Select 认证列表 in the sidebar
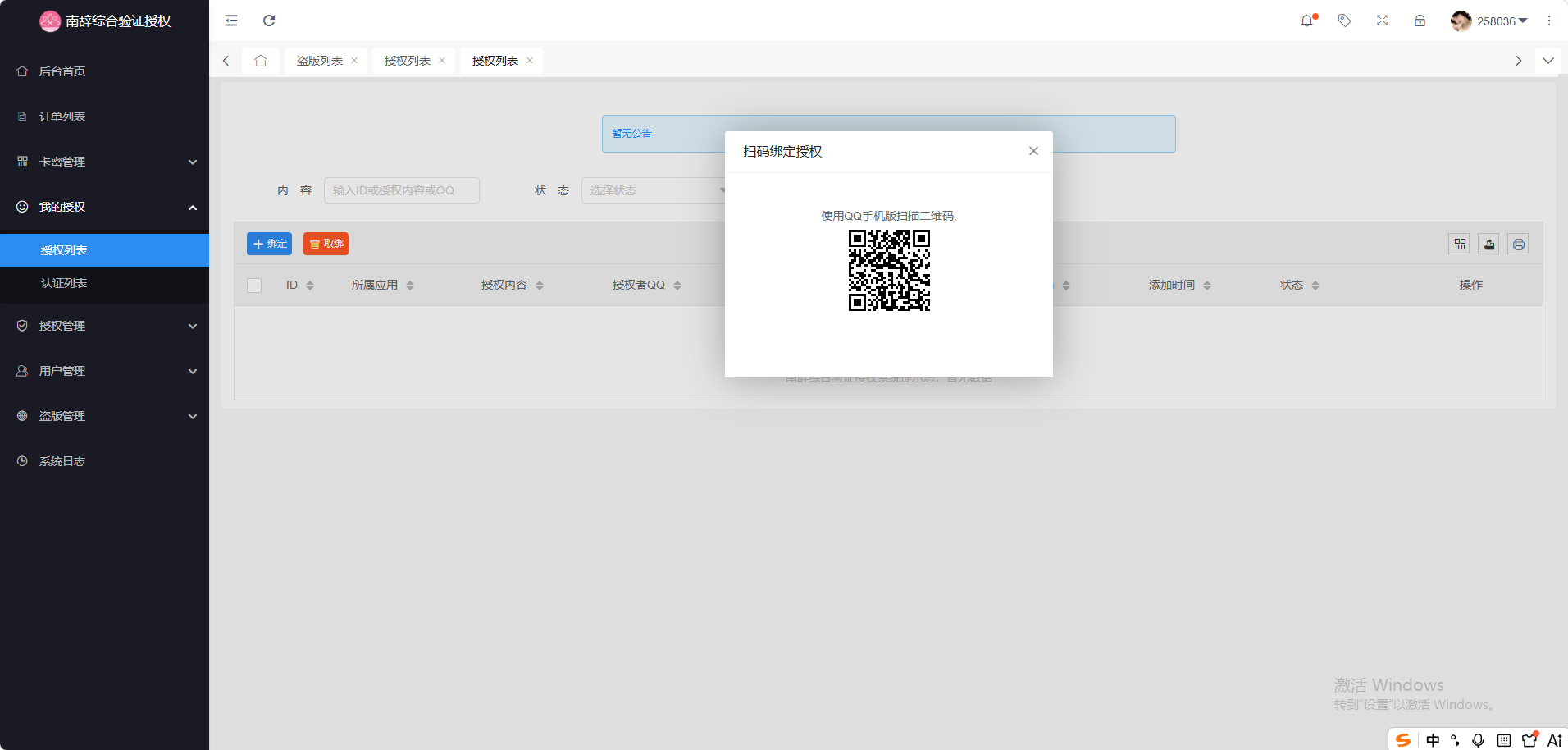The height and width of the screenshot is (750, 1568). pyautogui.click(x=105, y=283)
